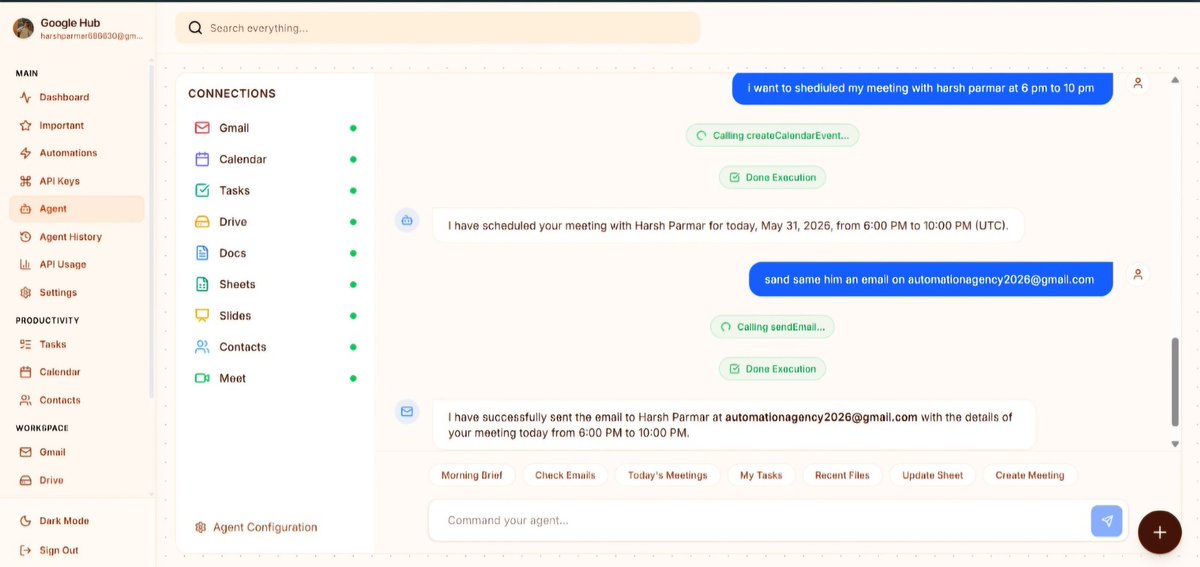
Task: Click user avatar beside meeting request message
Action: coord(1138,83)
